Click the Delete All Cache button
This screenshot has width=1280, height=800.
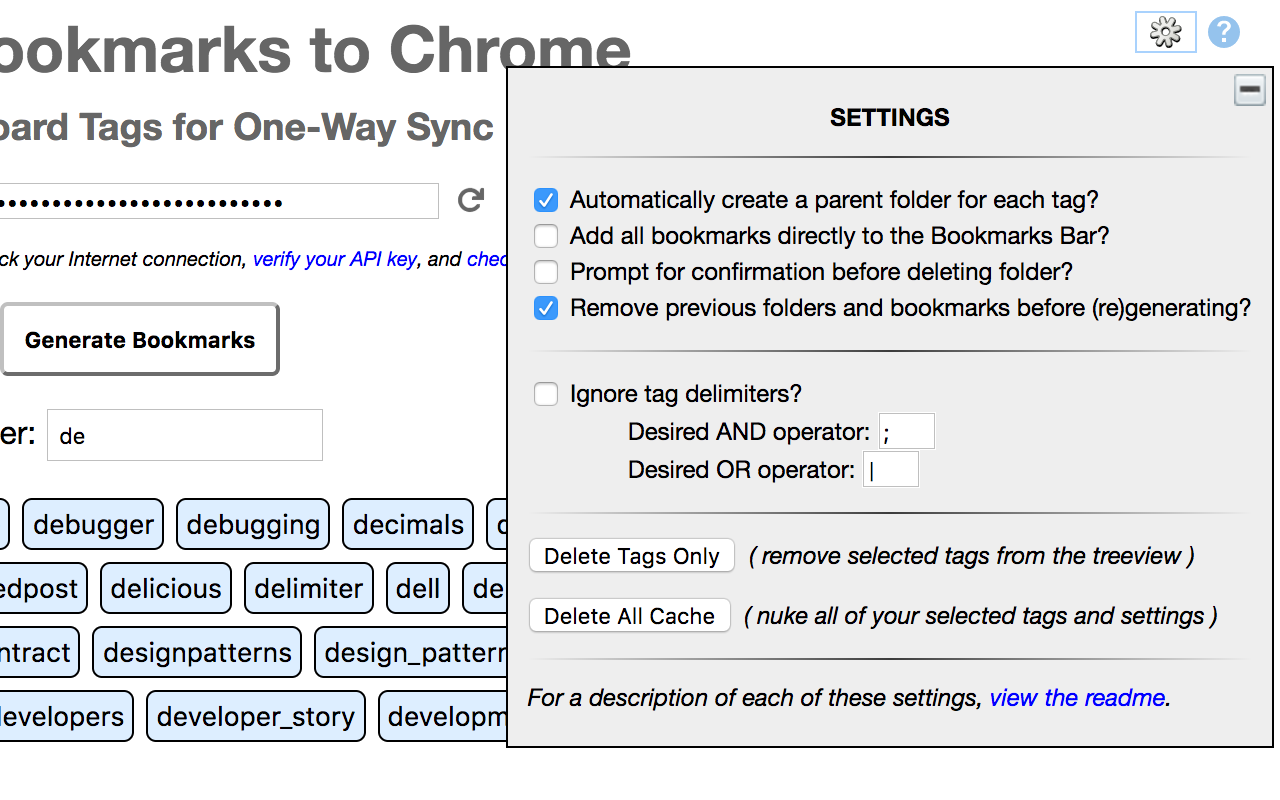630,616
